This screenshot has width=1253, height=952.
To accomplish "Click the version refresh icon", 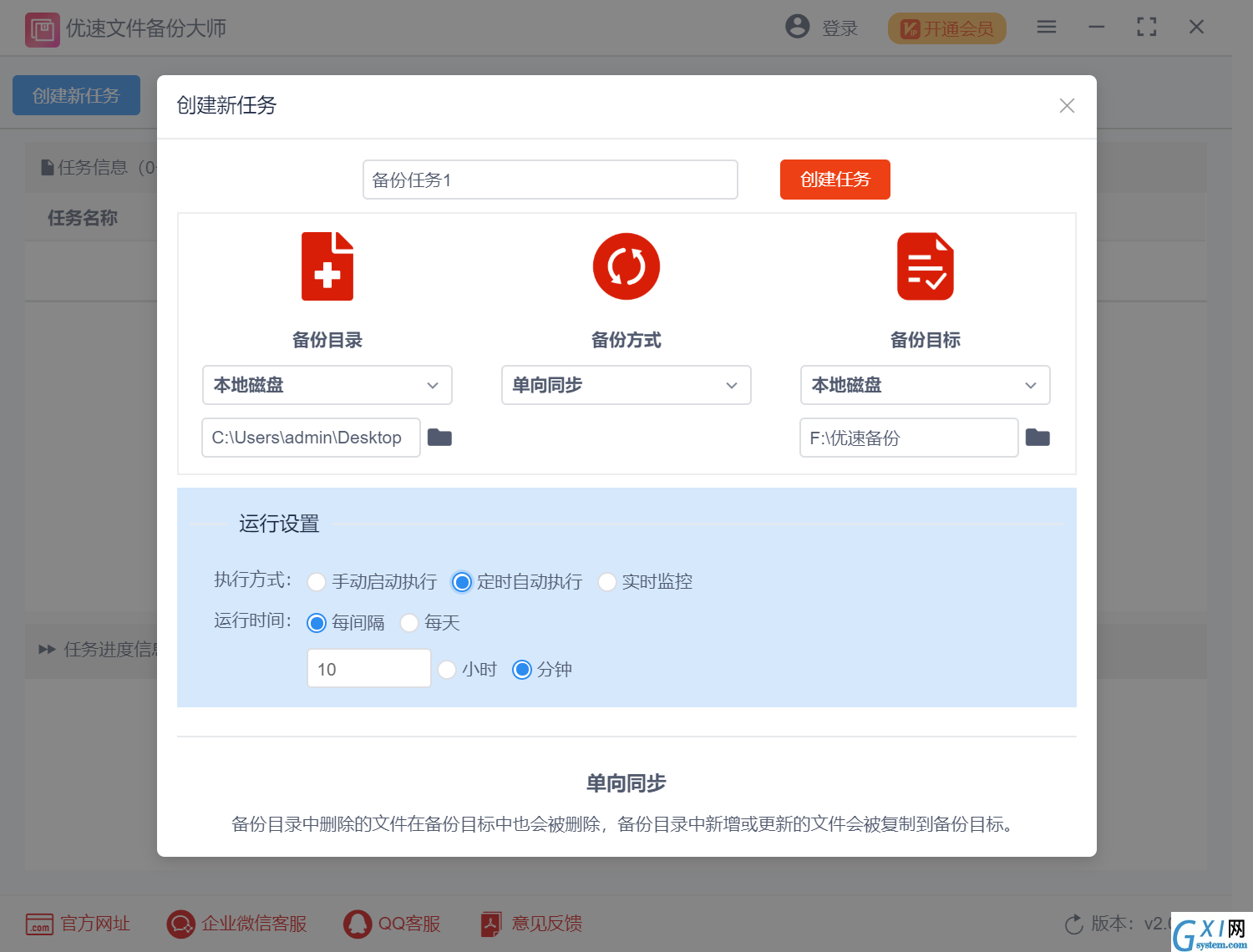I will [x=1074, y=924].
